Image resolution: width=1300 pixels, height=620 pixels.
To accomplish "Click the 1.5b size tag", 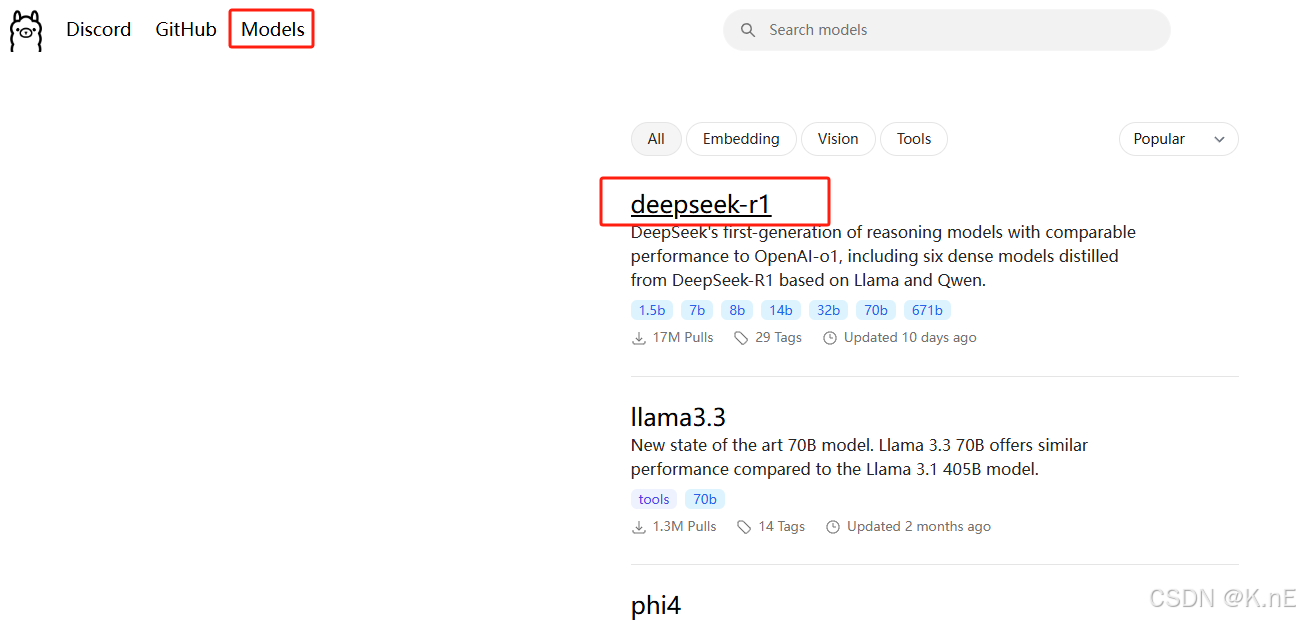I will [652, 310].
